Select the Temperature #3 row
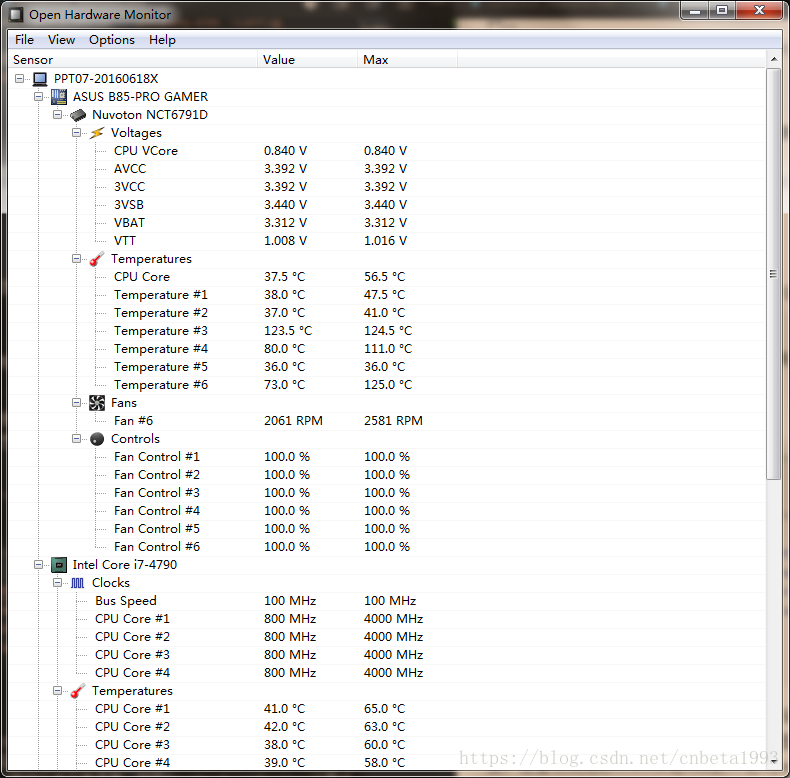This screenshot has width=790, height=778. coord(387,331)
